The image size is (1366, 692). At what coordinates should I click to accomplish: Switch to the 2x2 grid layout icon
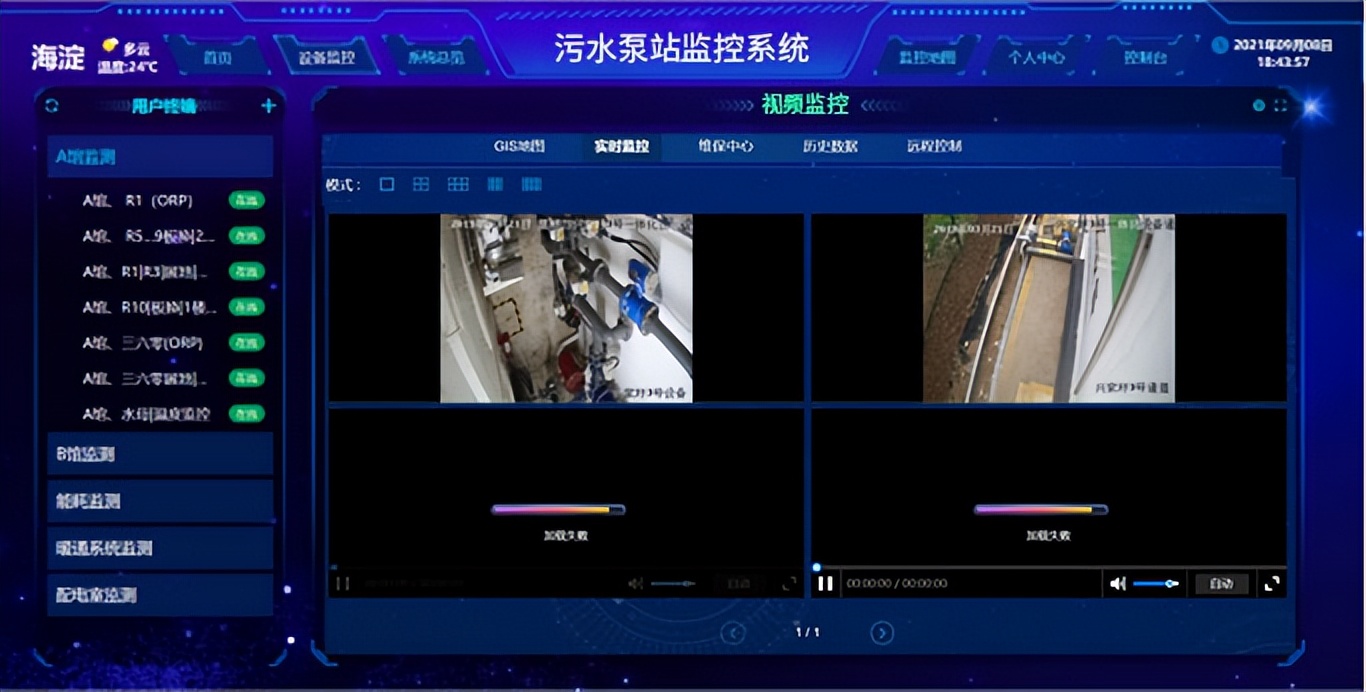[421, 184]
